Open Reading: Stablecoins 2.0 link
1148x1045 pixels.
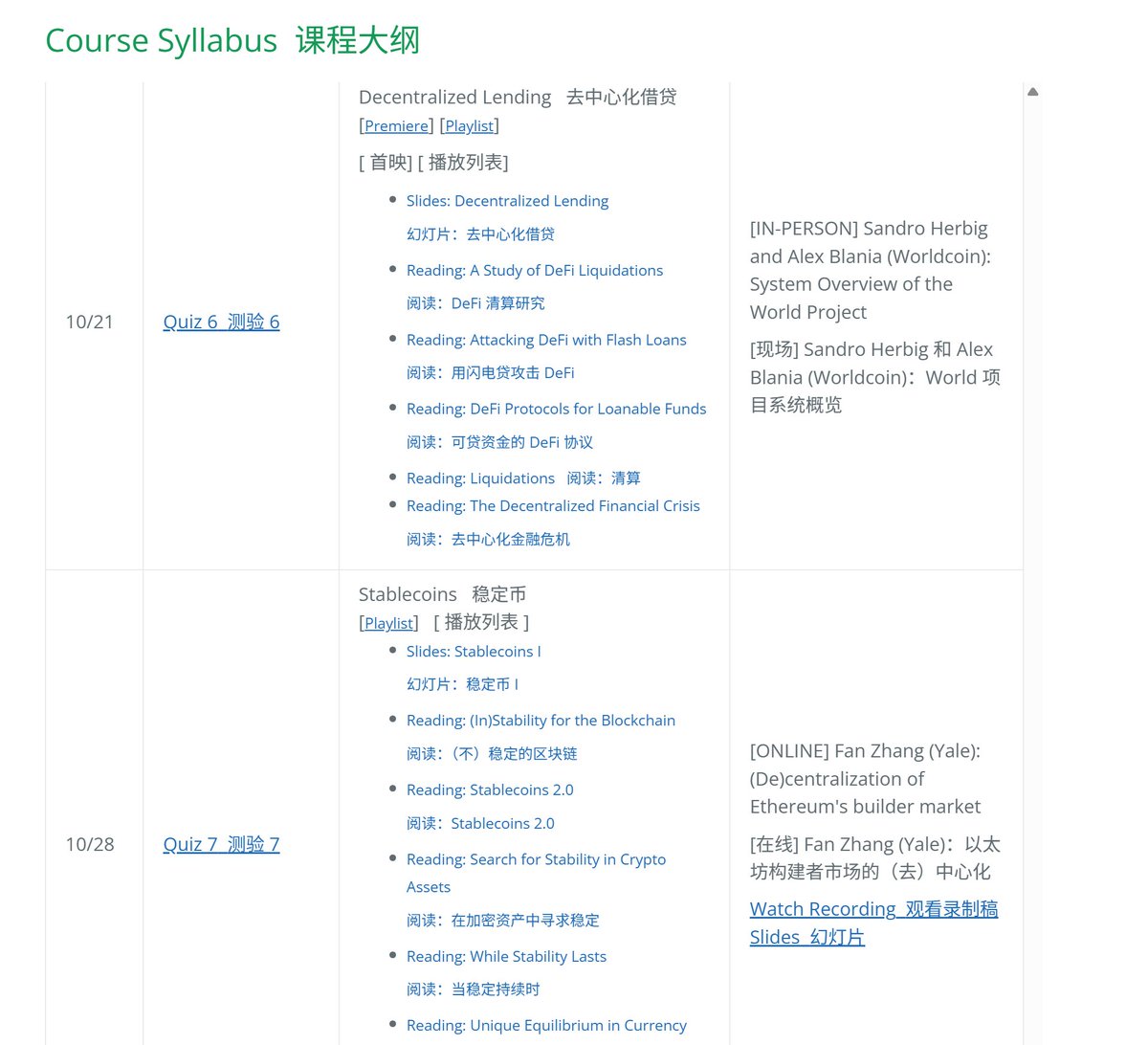[490, 790]
